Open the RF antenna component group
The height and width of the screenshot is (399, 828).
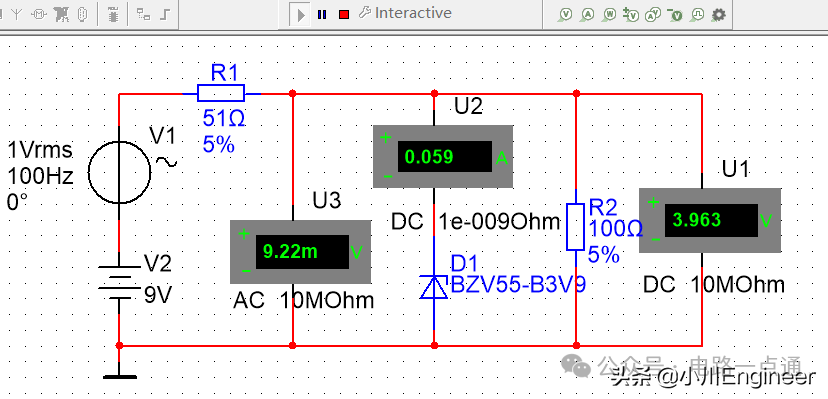[17, 14]
